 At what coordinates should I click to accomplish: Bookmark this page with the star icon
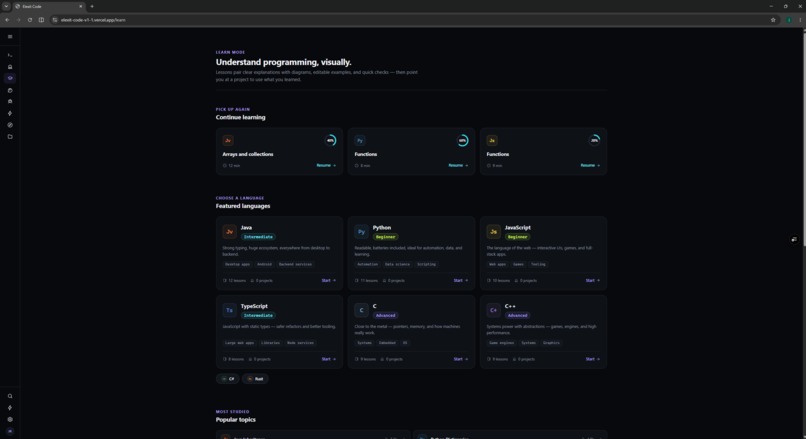(x=773, y=20)
